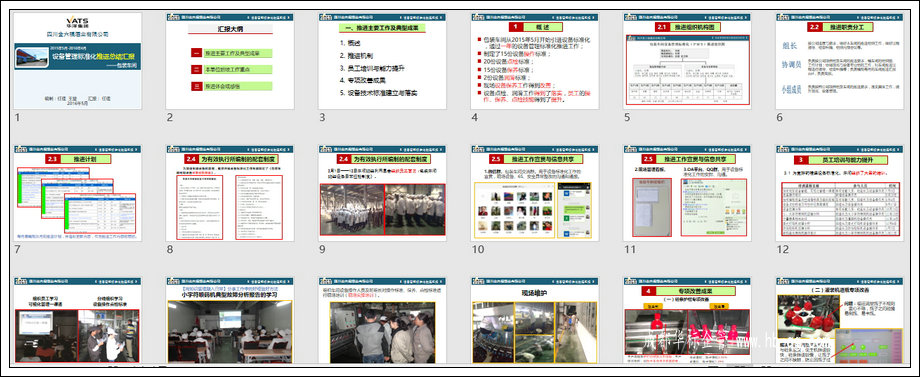Select slide showing classroom projector training session
920x377 pixels.
[x=230, y=320]
